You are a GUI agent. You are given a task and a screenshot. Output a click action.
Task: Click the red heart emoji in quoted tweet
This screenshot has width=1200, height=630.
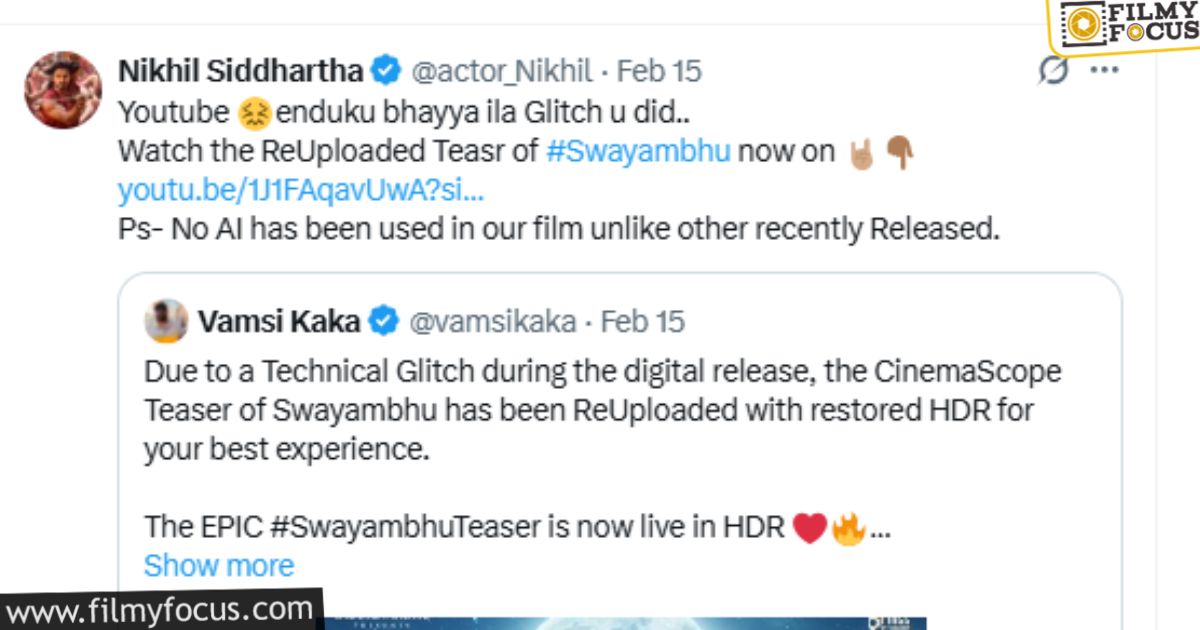click(809, 527)
